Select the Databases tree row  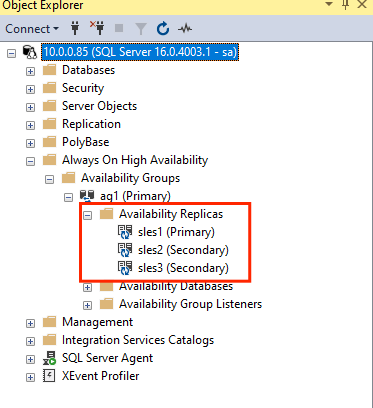click(88, 70)
